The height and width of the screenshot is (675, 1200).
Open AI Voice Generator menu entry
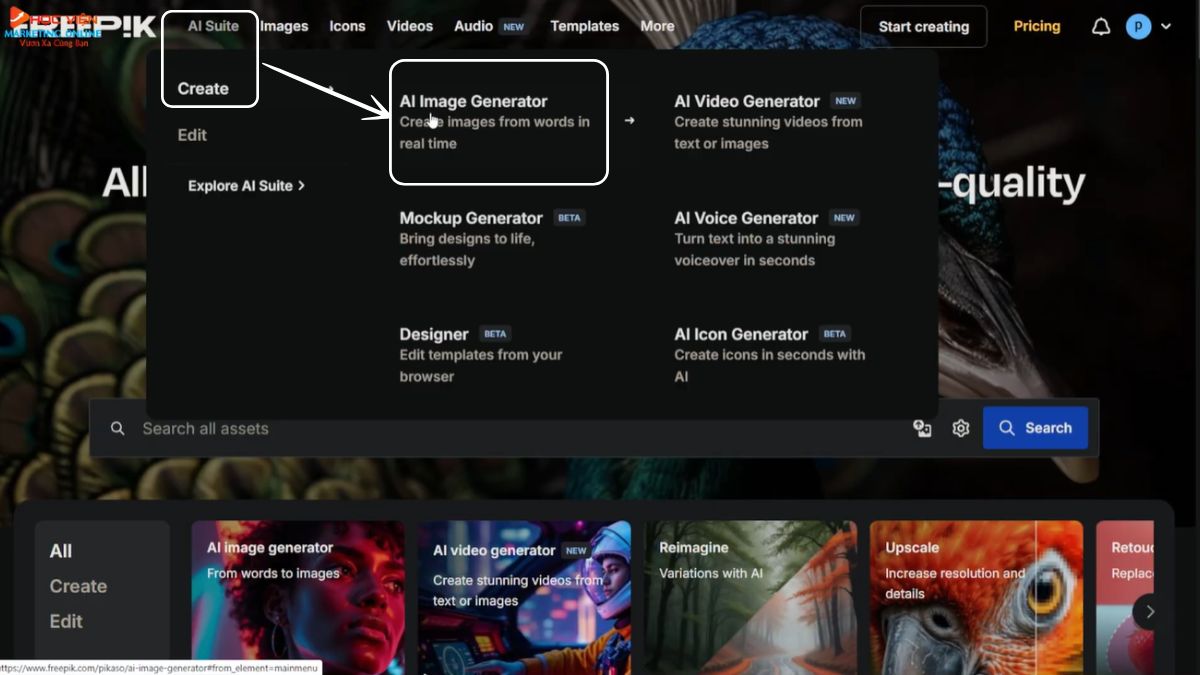pyautogui.click(x=766, y=238)
